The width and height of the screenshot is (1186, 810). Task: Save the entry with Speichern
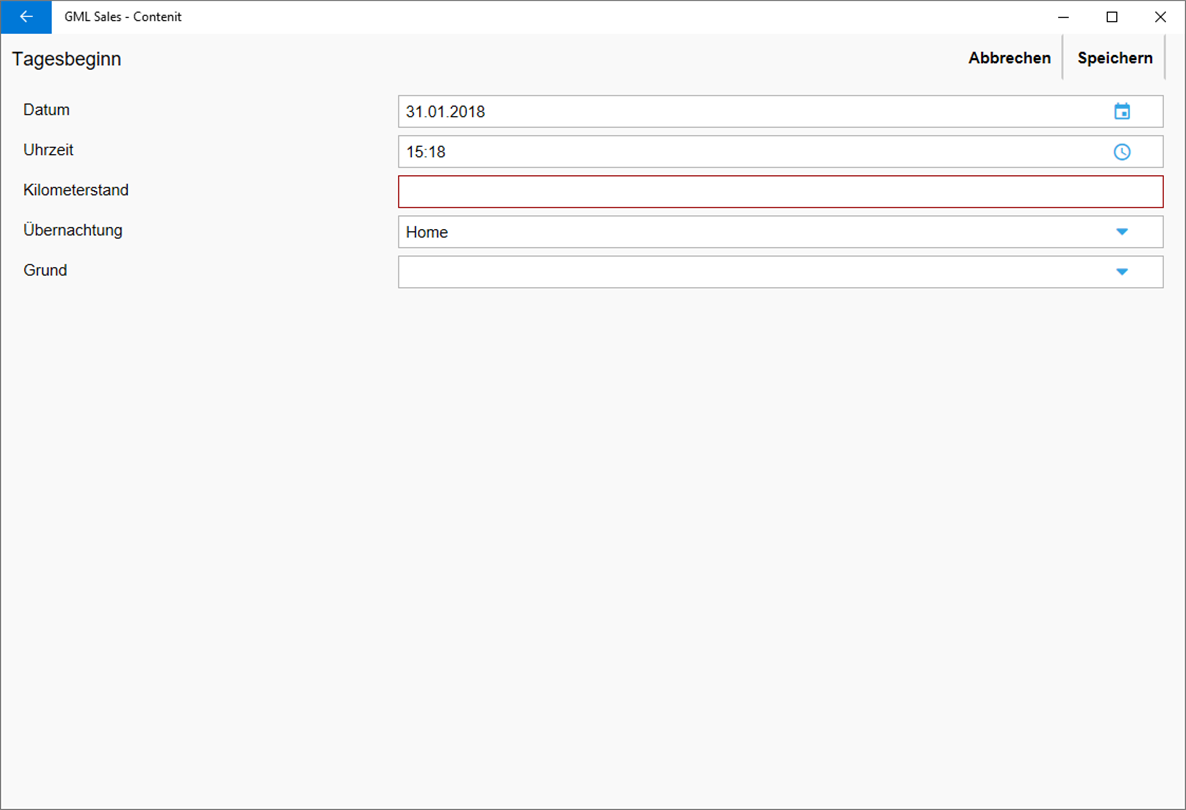tap(1115, 58)
